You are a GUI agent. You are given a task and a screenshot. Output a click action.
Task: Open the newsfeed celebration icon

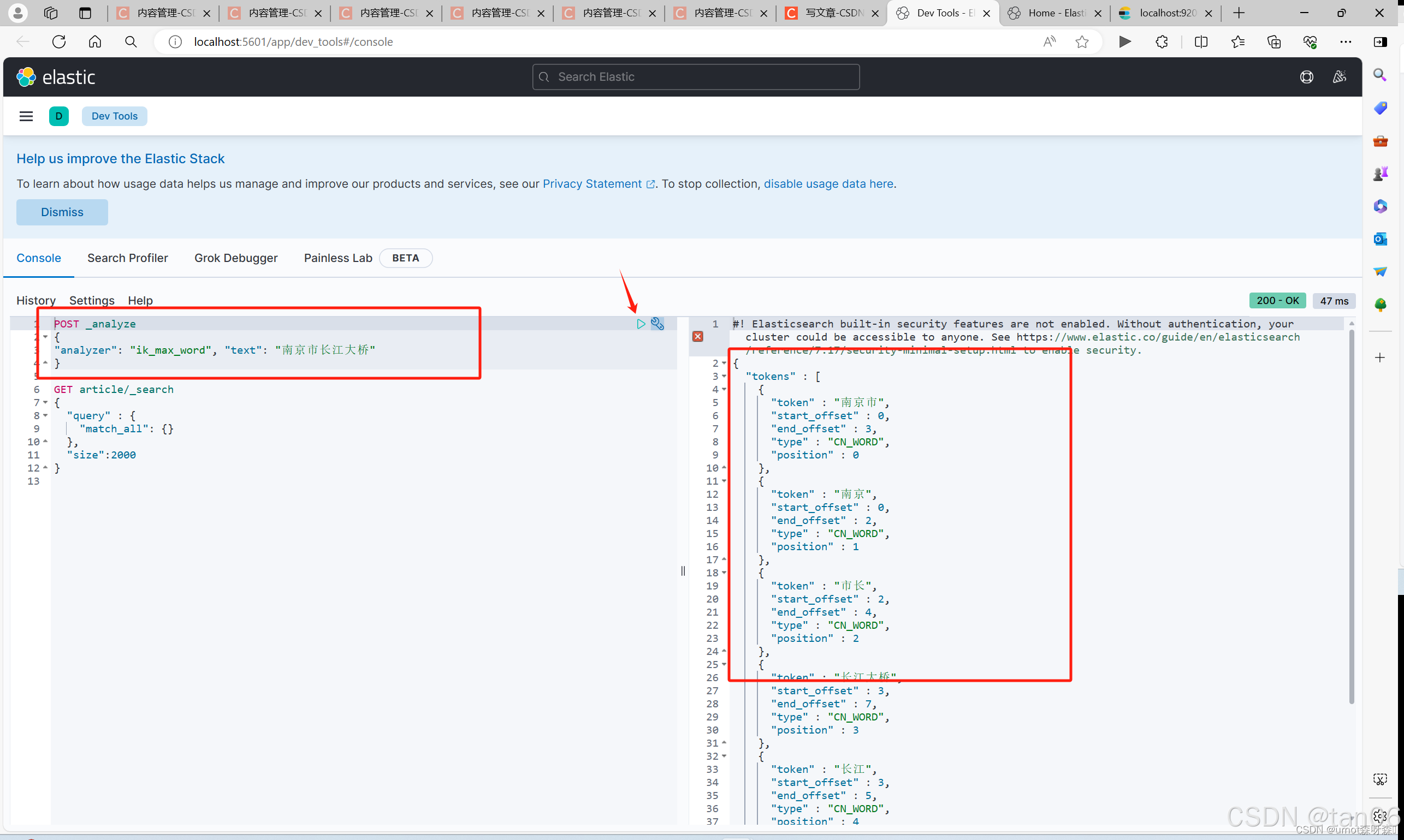point(1339,77)
